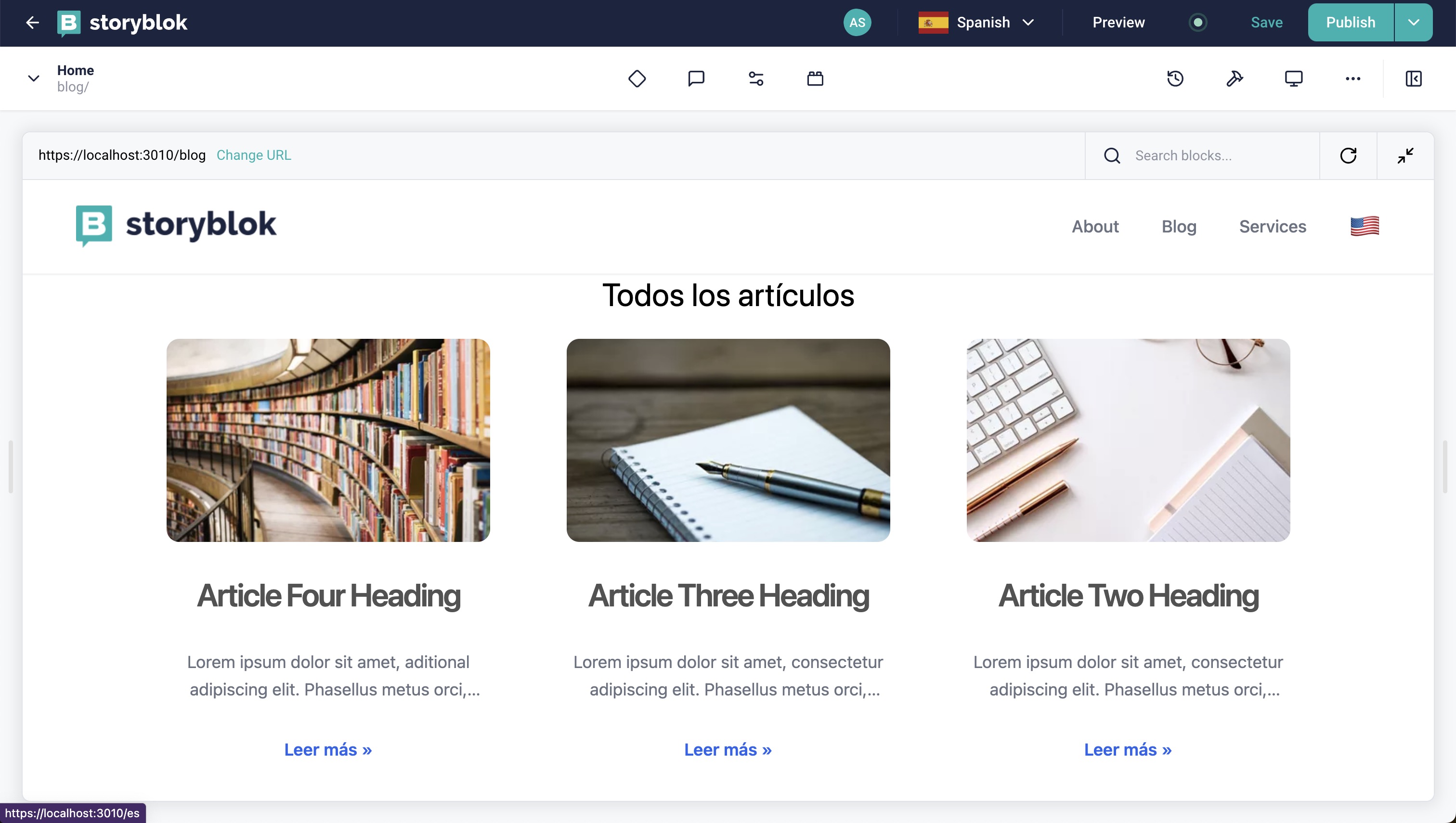Image resolution: width=1456 pixels, height=823 pixels.
Task: Expand the Home story chevron
Action: [x=33, y=78]
